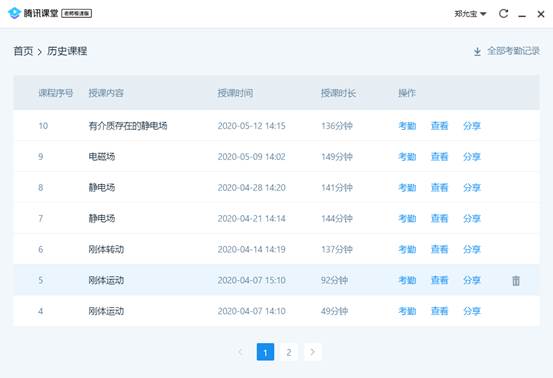Click the previous page left arrow
The width and height of the screenshot is (553, 378).
241,352
